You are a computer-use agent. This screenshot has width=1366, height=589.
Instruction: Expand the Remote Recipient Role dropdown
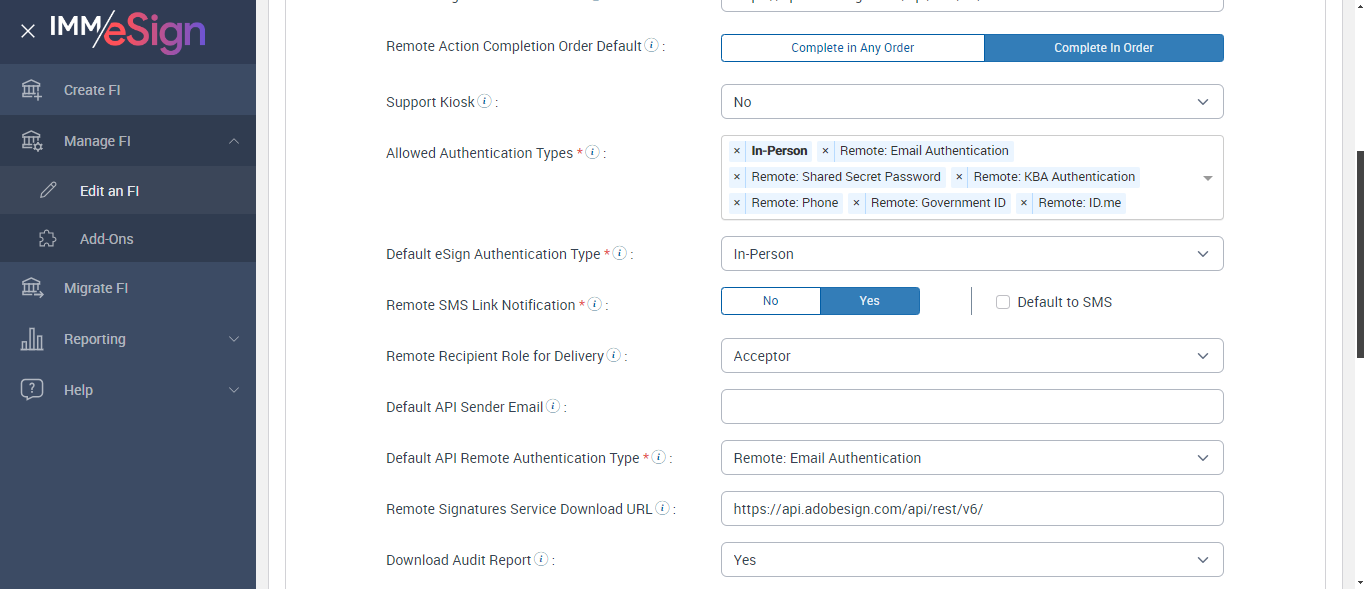click(971, 356)
